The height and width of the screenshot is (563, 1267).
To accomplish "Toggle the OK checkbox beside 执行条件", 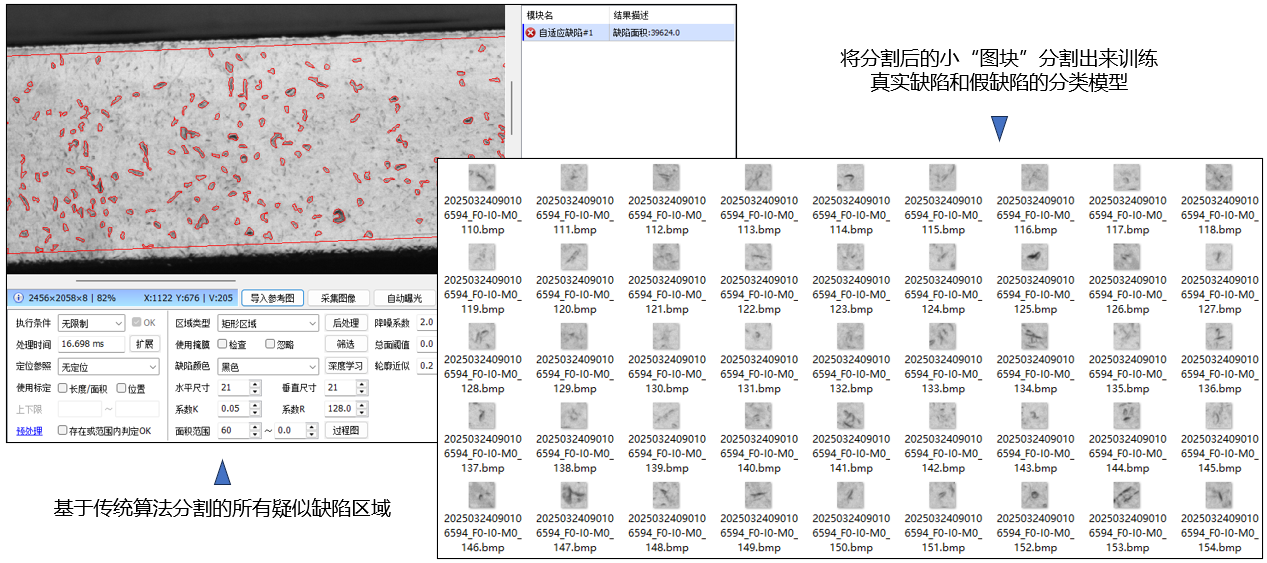I will pos(137,323).
